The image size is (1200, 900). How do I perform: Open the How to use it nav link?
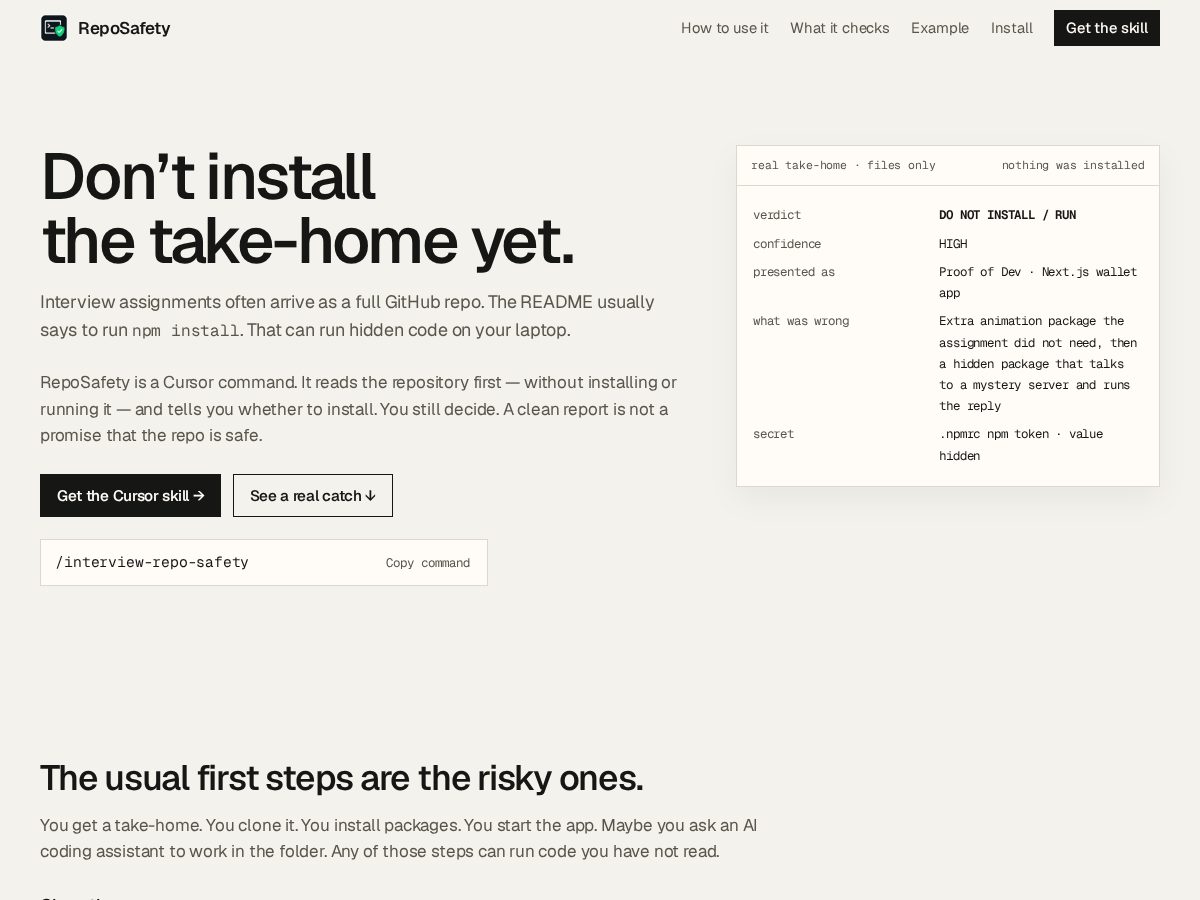pyautogui.click(x=725, y=28)
